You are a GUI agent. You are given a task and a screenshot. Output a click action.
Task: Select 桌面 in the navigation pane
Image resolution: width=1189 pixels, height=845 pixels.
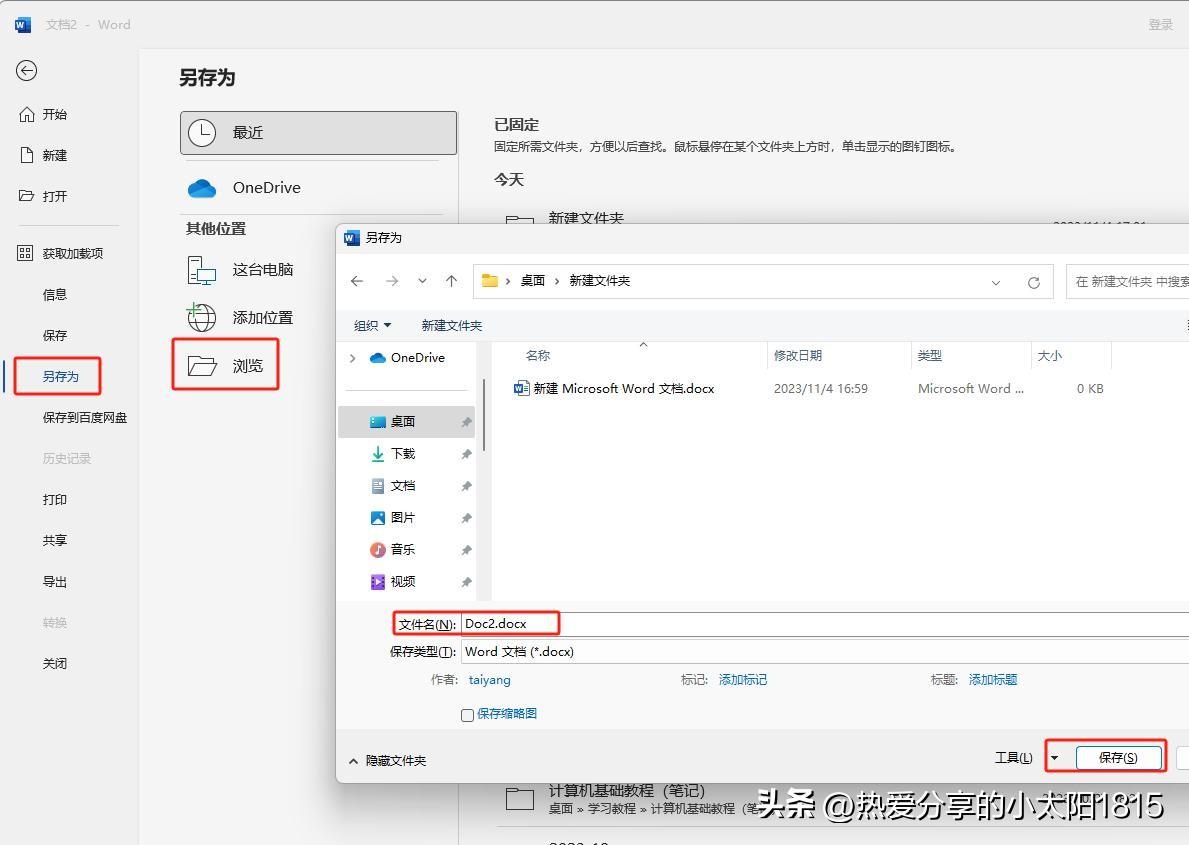[406, 422]
